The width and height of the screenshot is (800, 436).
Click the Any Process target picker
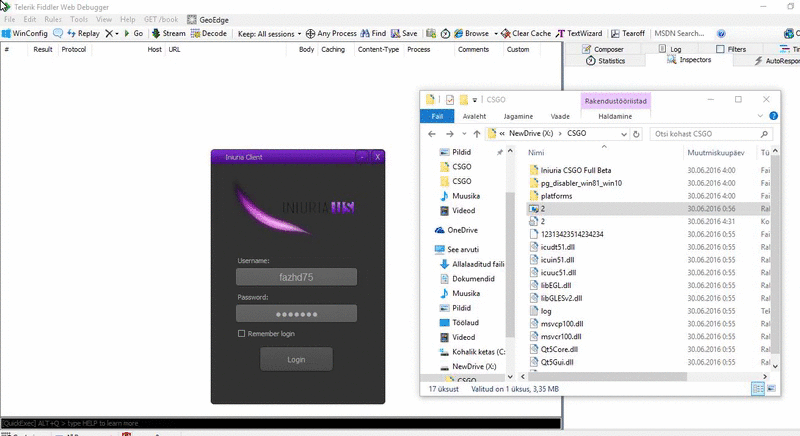click(x=331, y=33)
